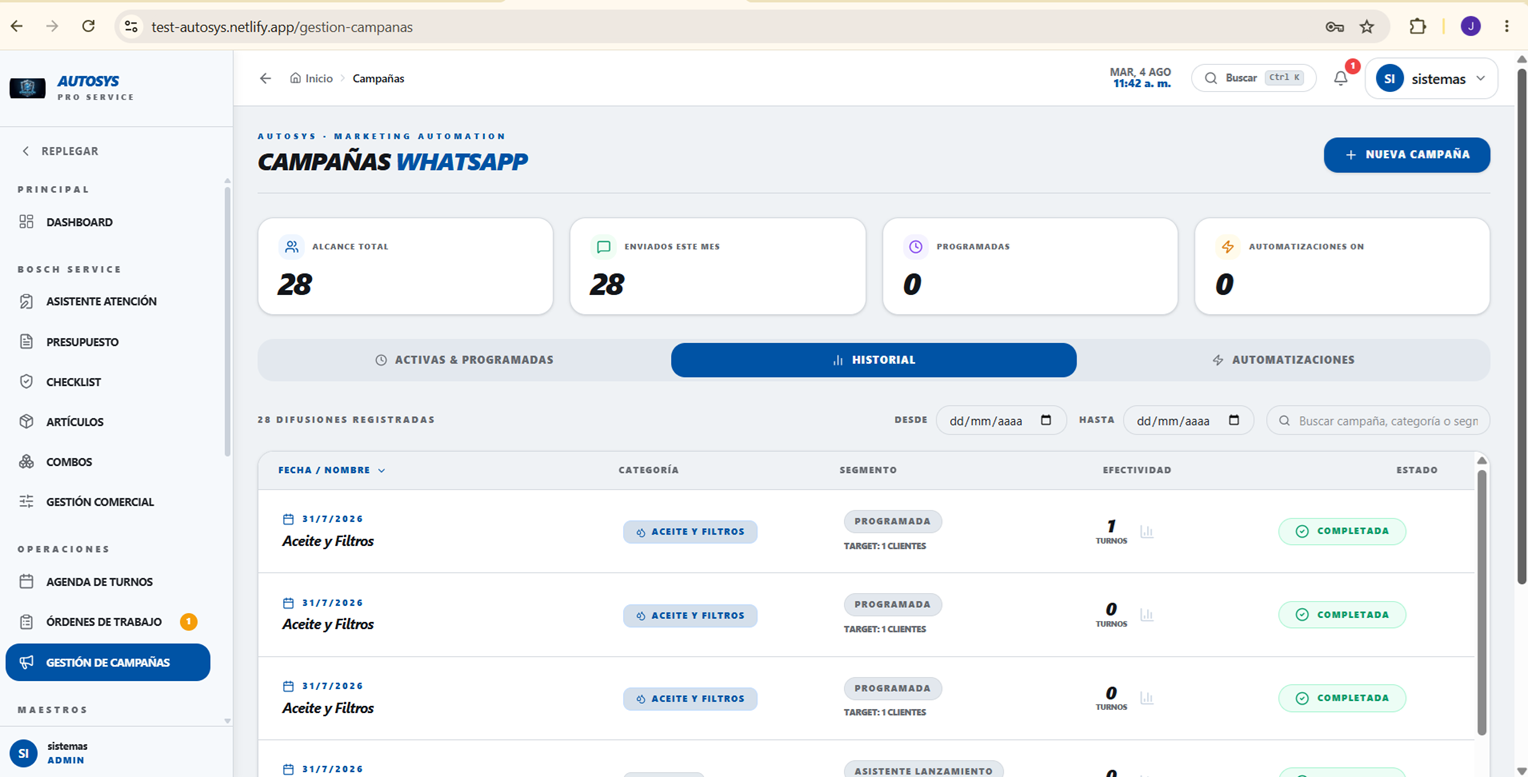Click the Hasta date field

tap(1189, 421)
